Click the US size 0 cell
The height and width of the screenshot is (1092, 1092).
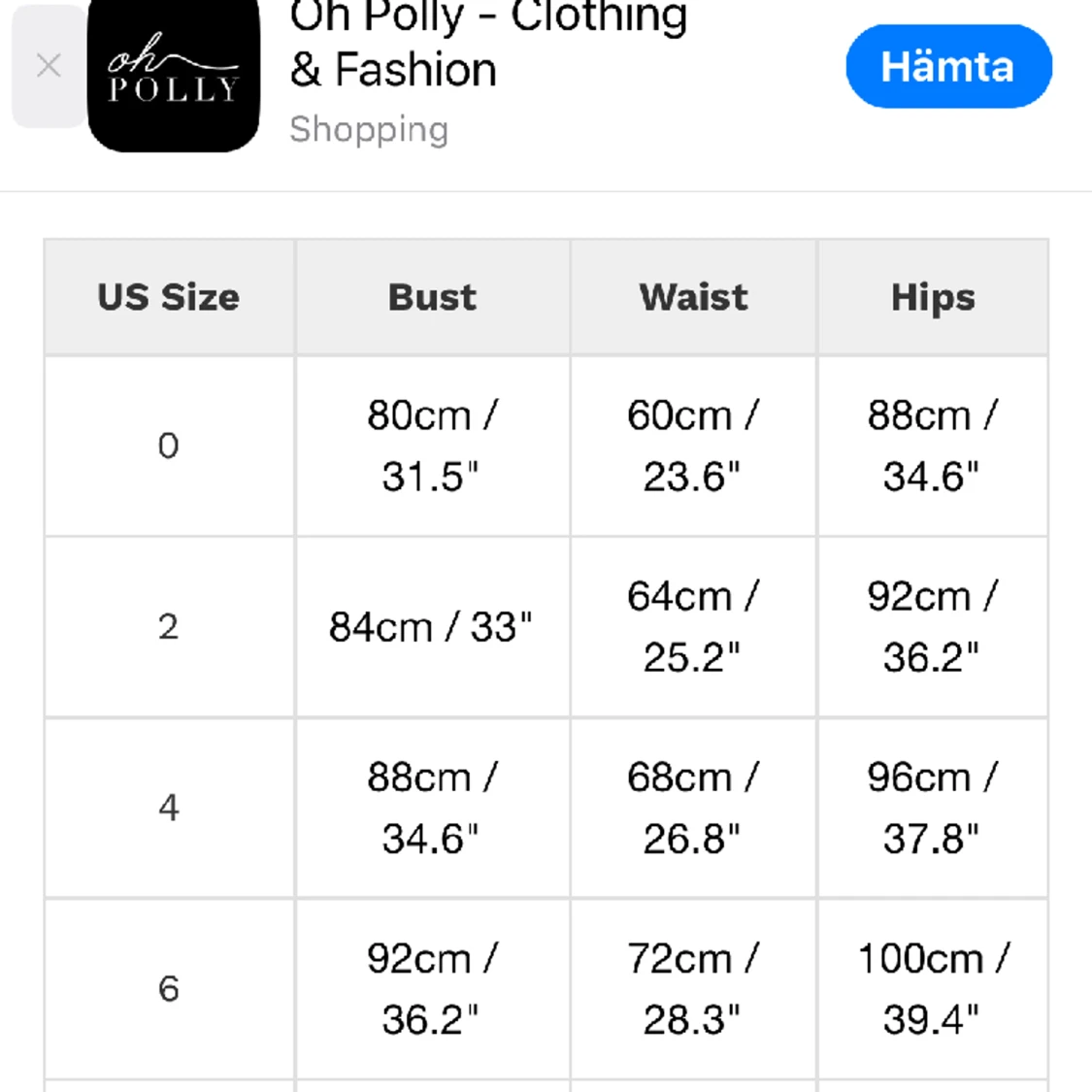169,446
